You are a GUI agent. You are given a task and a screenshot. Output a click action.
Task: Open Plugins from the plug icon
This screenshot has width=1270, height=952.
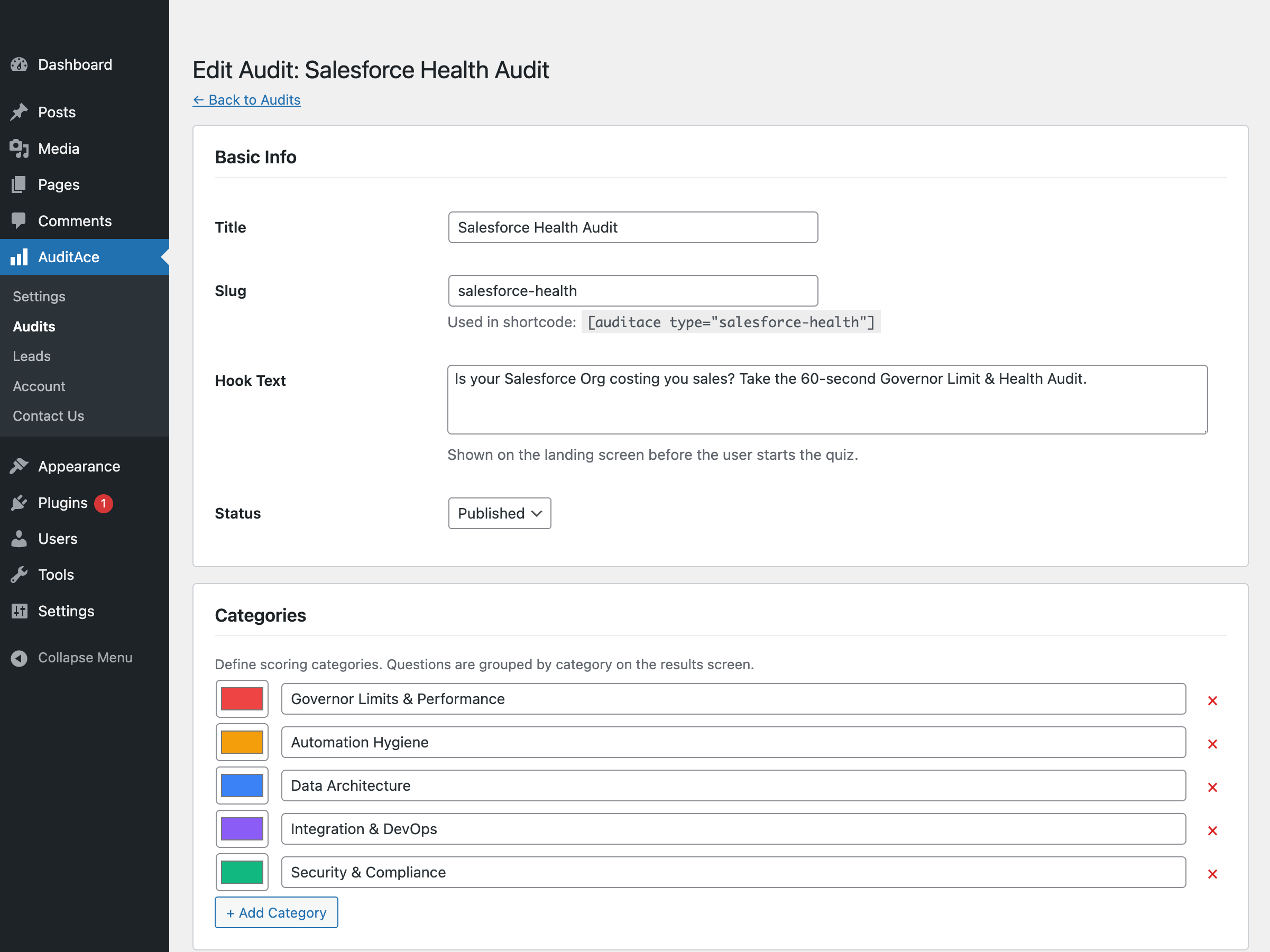[20, 502]
